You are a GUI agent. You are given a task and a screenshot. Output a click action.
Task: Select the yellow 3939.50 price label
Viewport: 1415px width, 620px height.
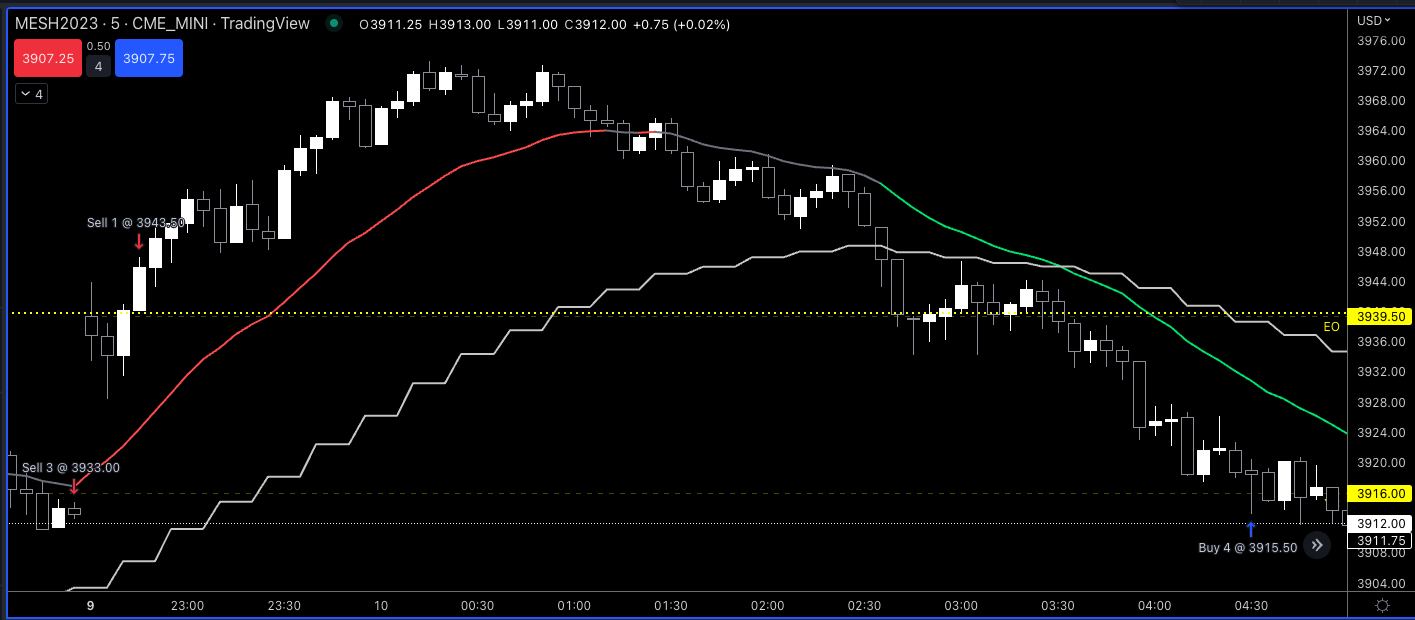[1378, 316]
